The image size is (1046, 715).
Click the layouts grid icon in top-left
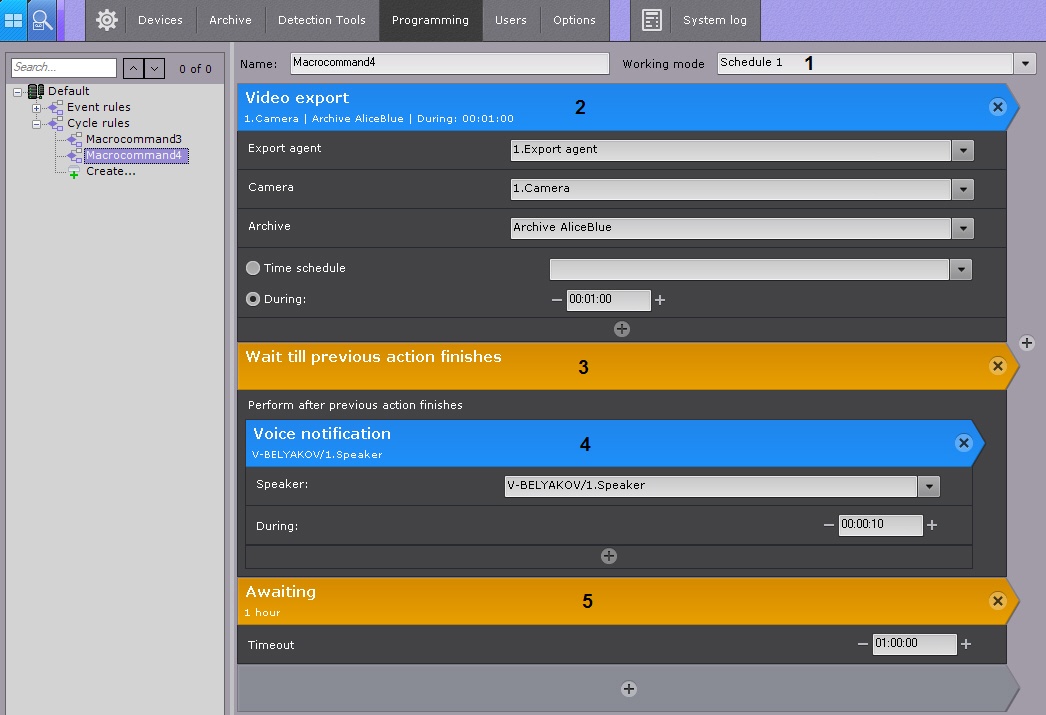point(14,20)
